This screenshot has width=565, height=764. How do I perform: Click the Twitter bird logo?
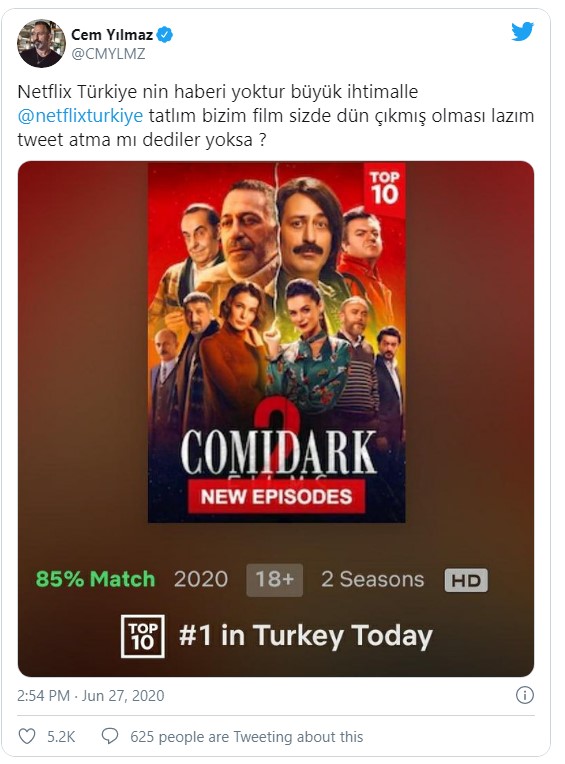coord(523,32)
